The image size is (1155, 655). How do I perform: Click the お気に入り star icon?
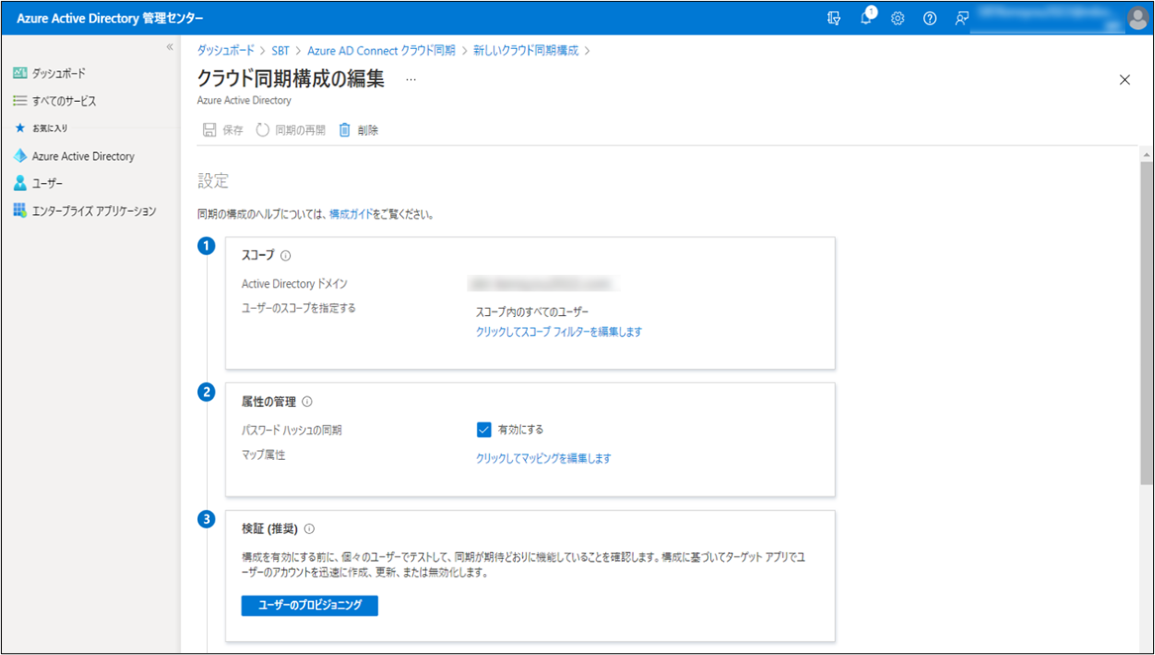(20, 128)
